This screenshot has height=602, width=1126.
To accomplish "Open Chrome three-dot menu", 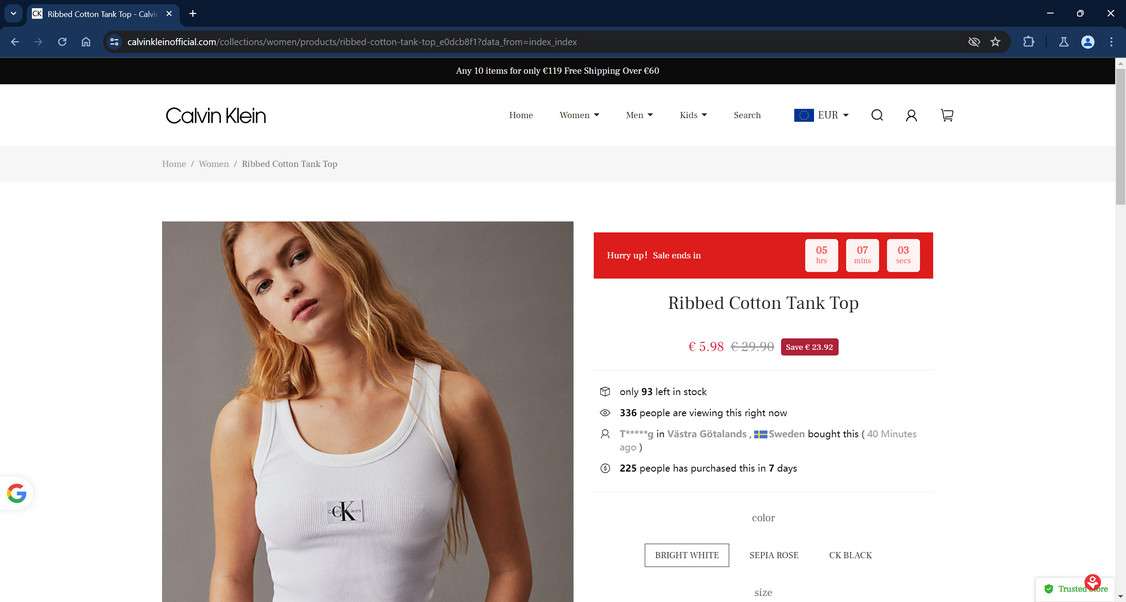I will point(1112,42).
